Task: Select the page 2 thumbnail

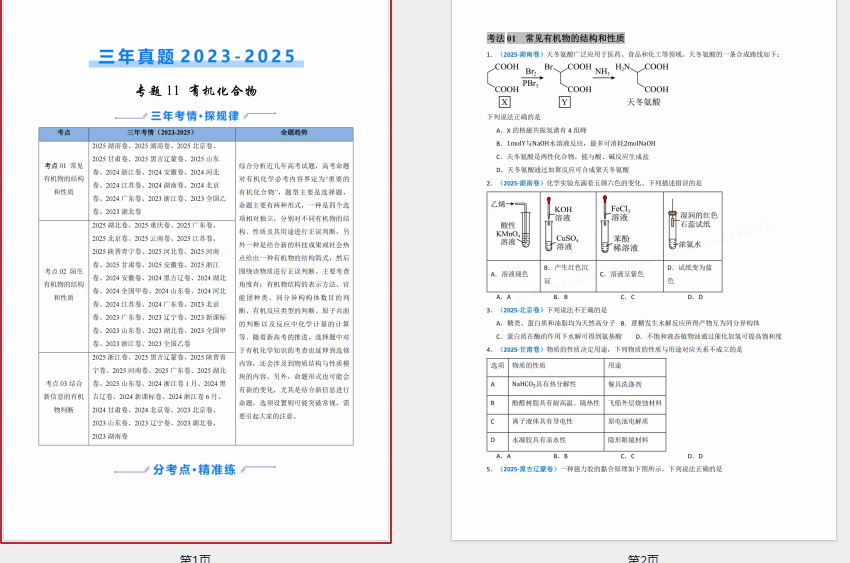Action: click(643, 270)
